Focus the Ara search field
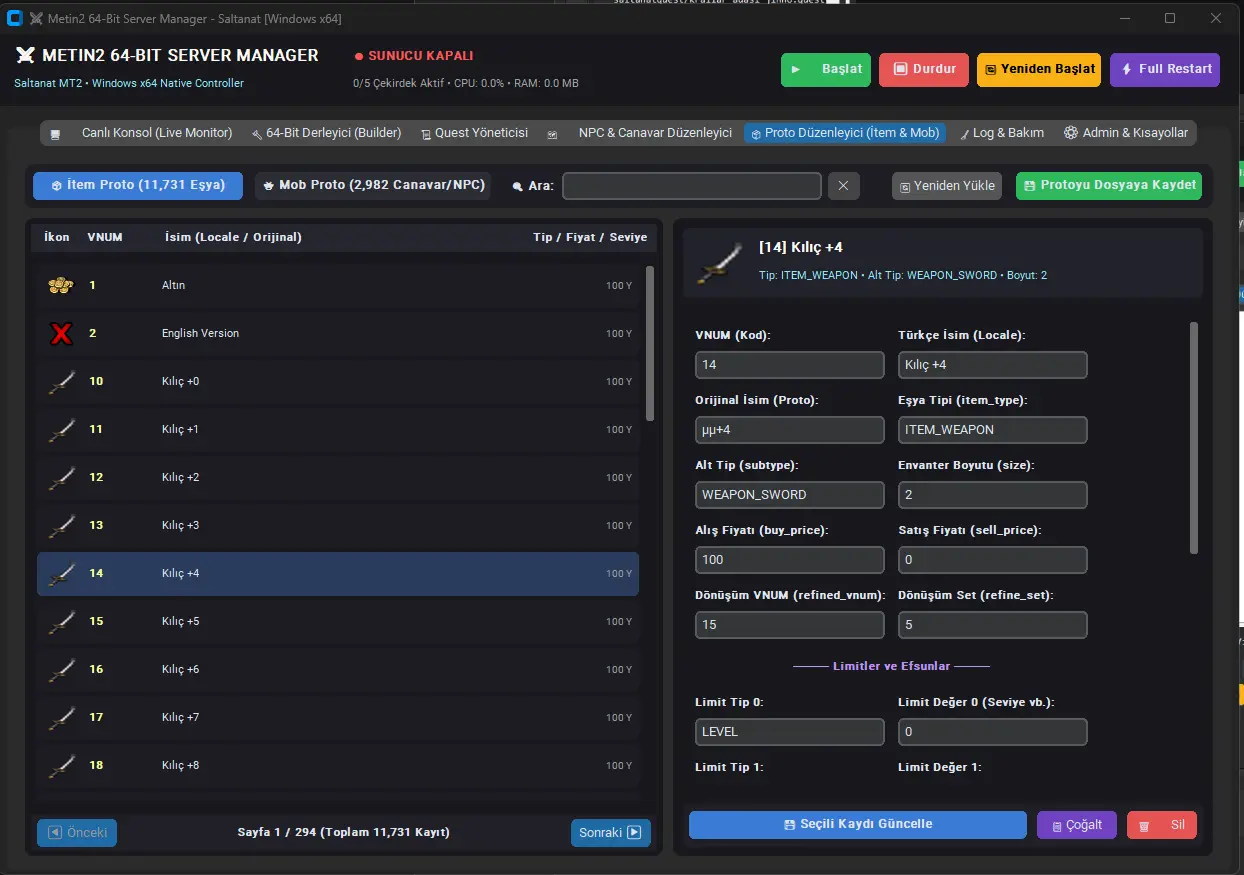The height and width of the screenshot is (875, 1244). click(692, 186)
